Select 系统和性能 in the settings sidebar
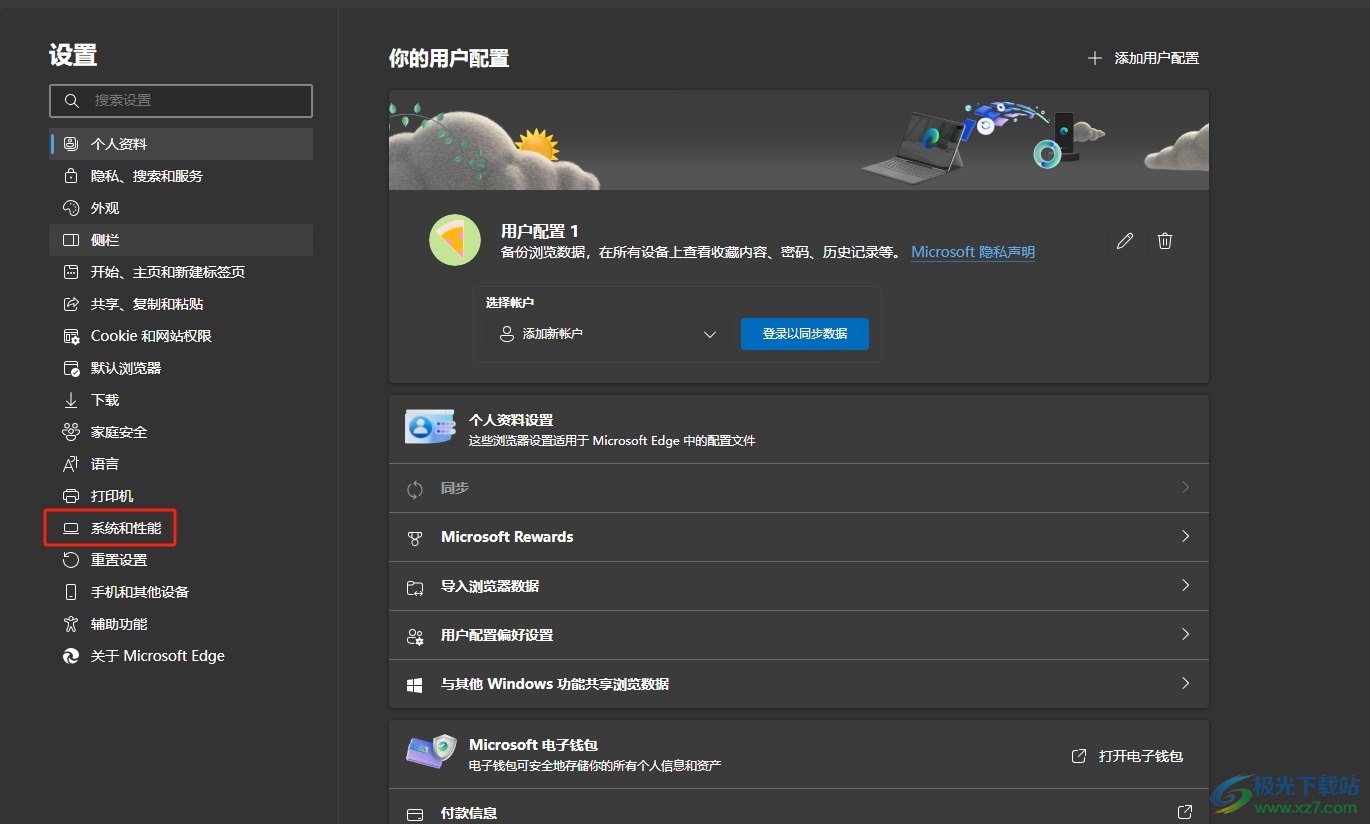 pos(181,528)
